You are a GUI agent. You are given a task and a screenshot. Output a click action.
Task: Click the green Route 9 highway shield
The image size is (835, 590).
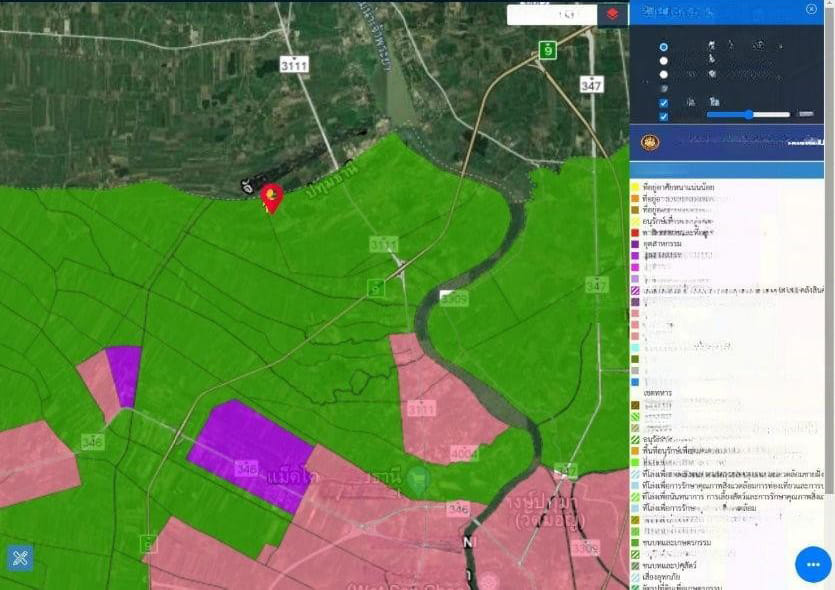(x=547, y=50)
